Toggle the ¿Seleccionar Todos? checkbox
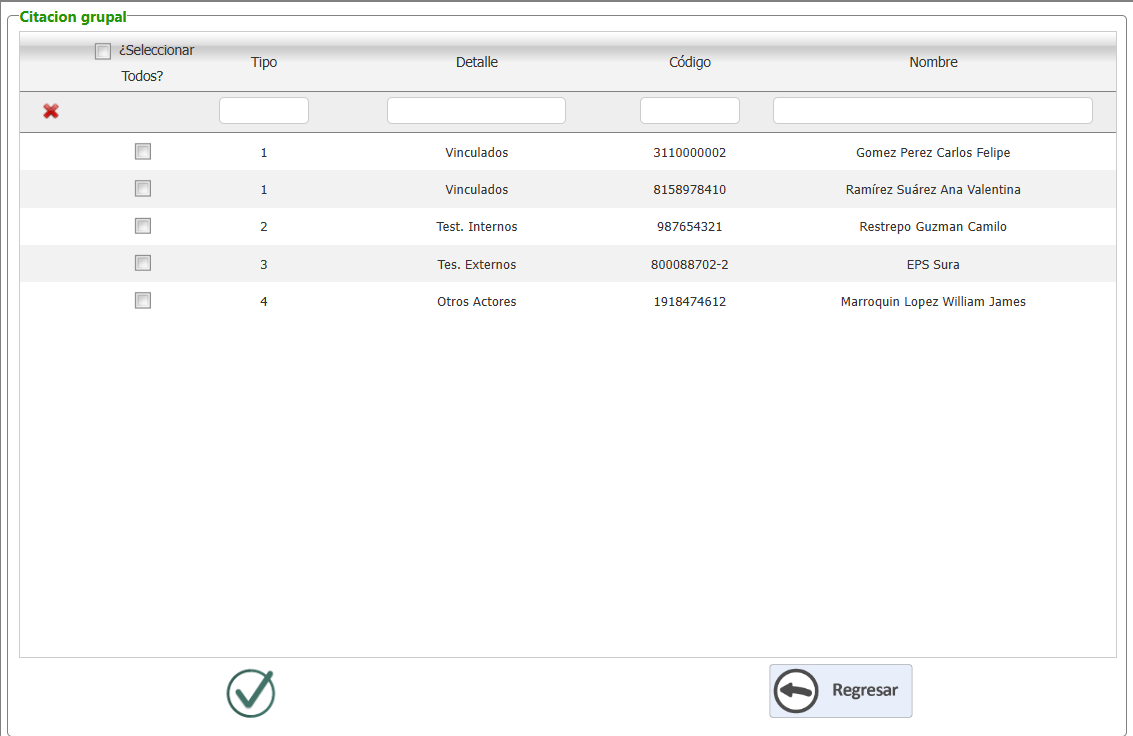The image size is (1133, 736). pos(103,51)
